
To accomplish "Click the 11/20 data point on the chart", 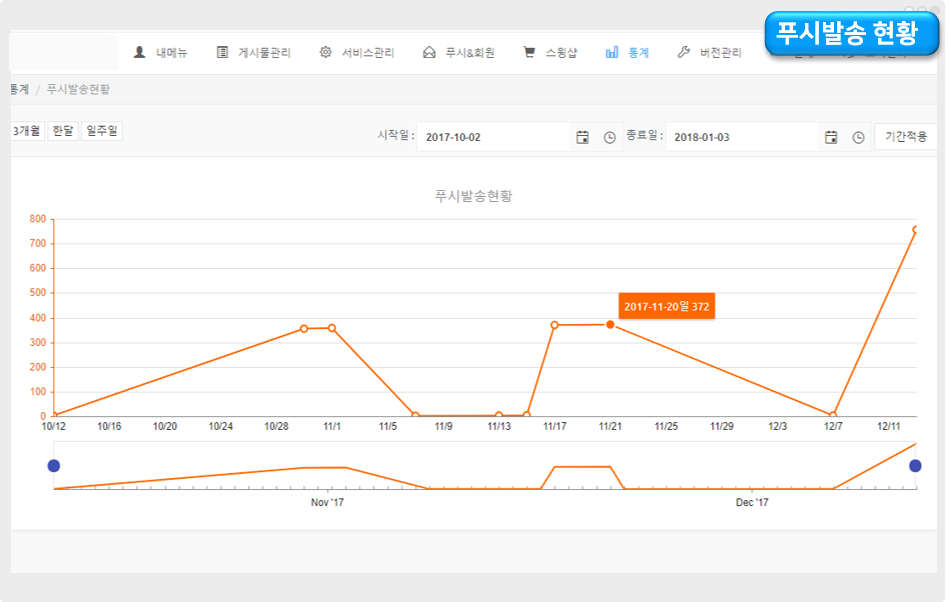I will tap(610, 324).
